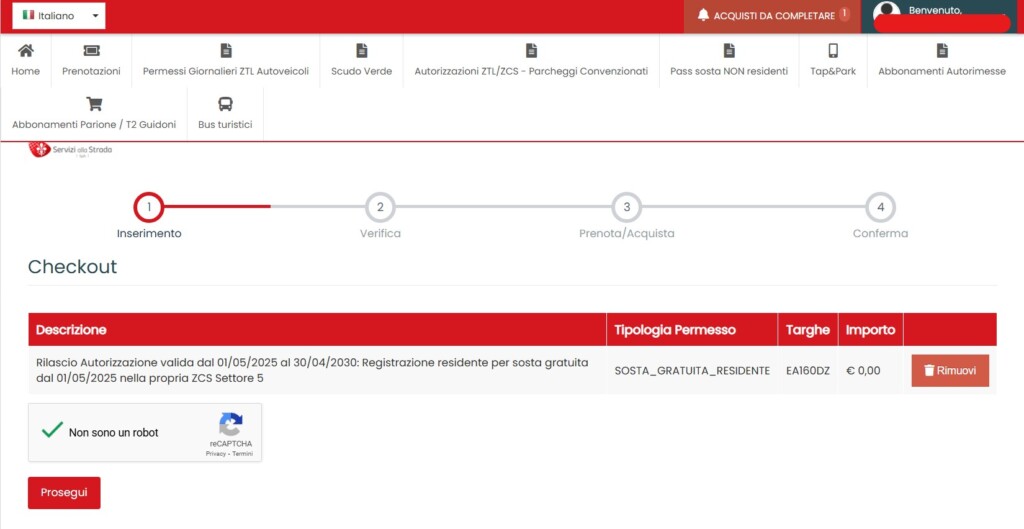
Task: Click the Servizi alla Strada logo
Action: coord(70,149)
